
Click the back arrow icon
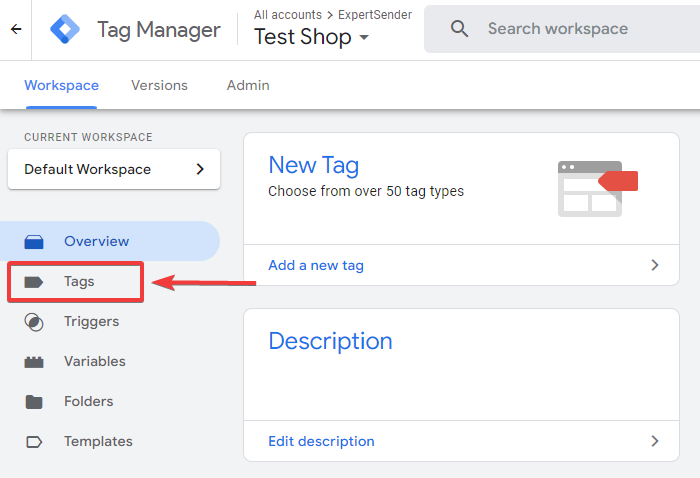(16, 29)
